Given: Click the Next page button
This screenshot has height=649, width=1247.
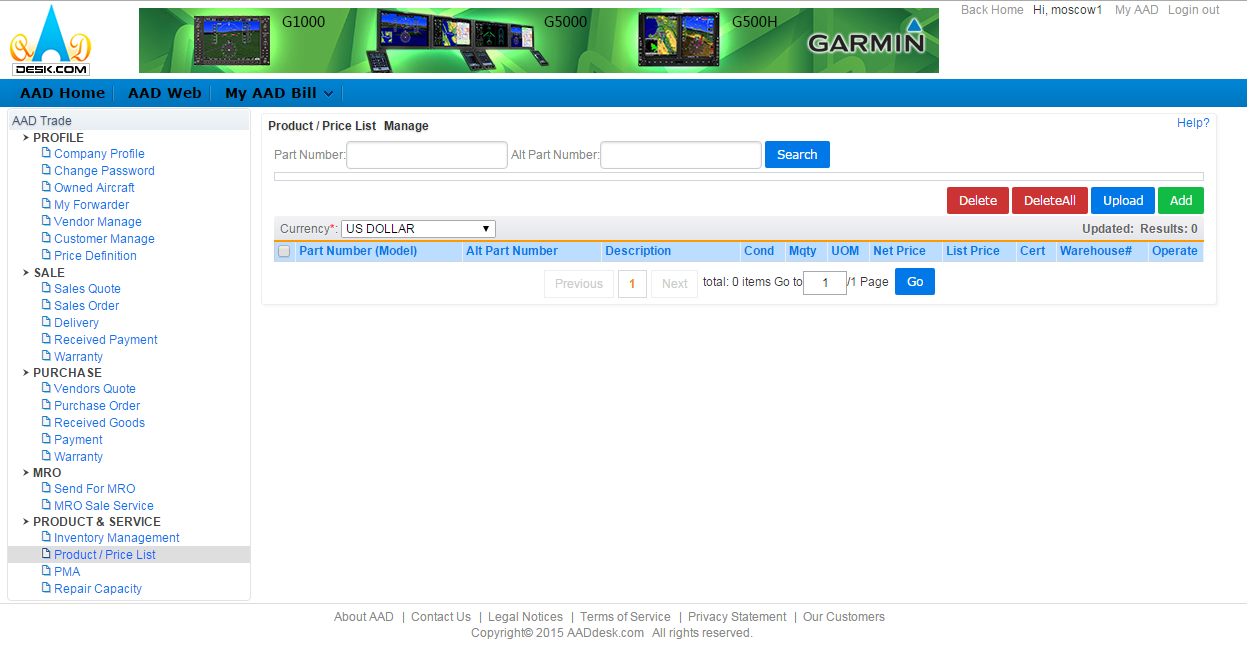Looking at the screenshot, I should click(x=675, y=284).
